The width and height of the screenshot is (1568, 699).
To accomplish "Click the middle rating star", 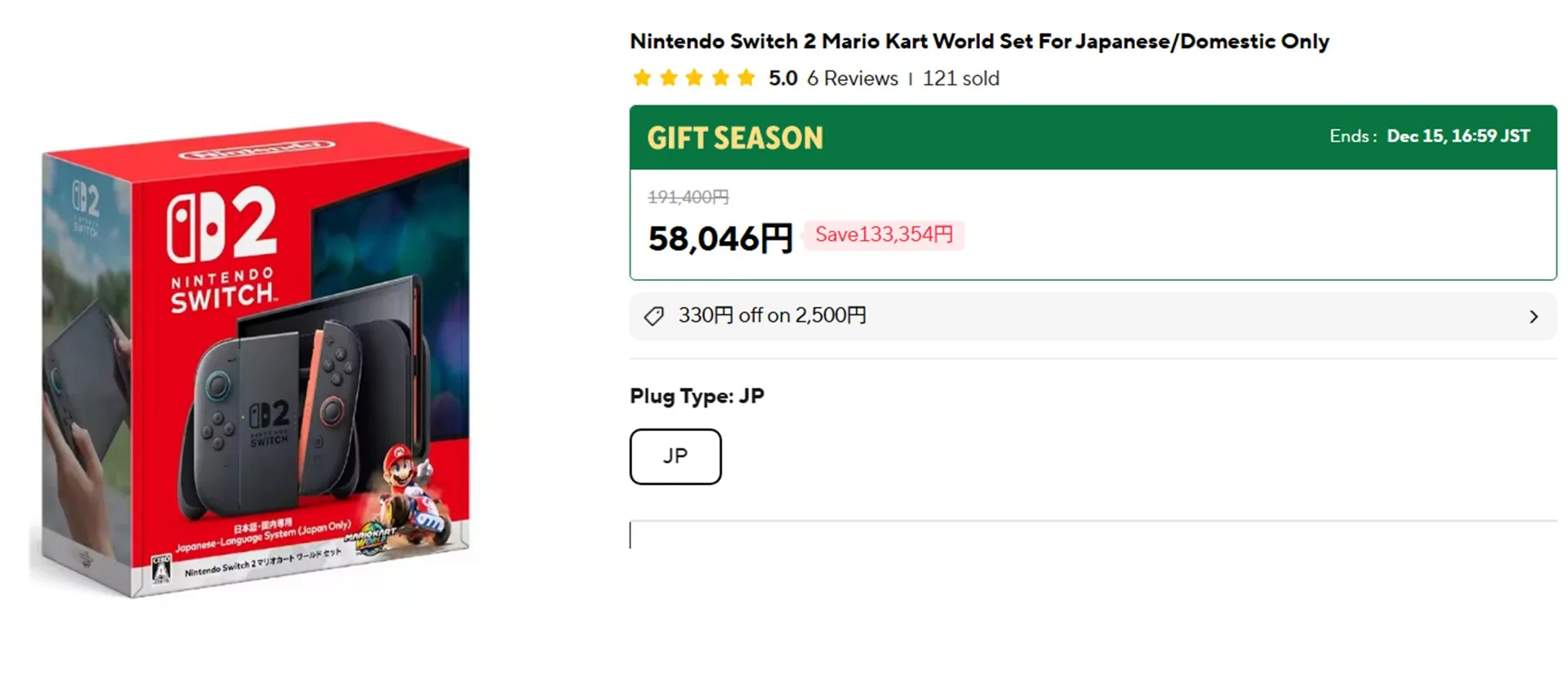I will click(694, 78).
